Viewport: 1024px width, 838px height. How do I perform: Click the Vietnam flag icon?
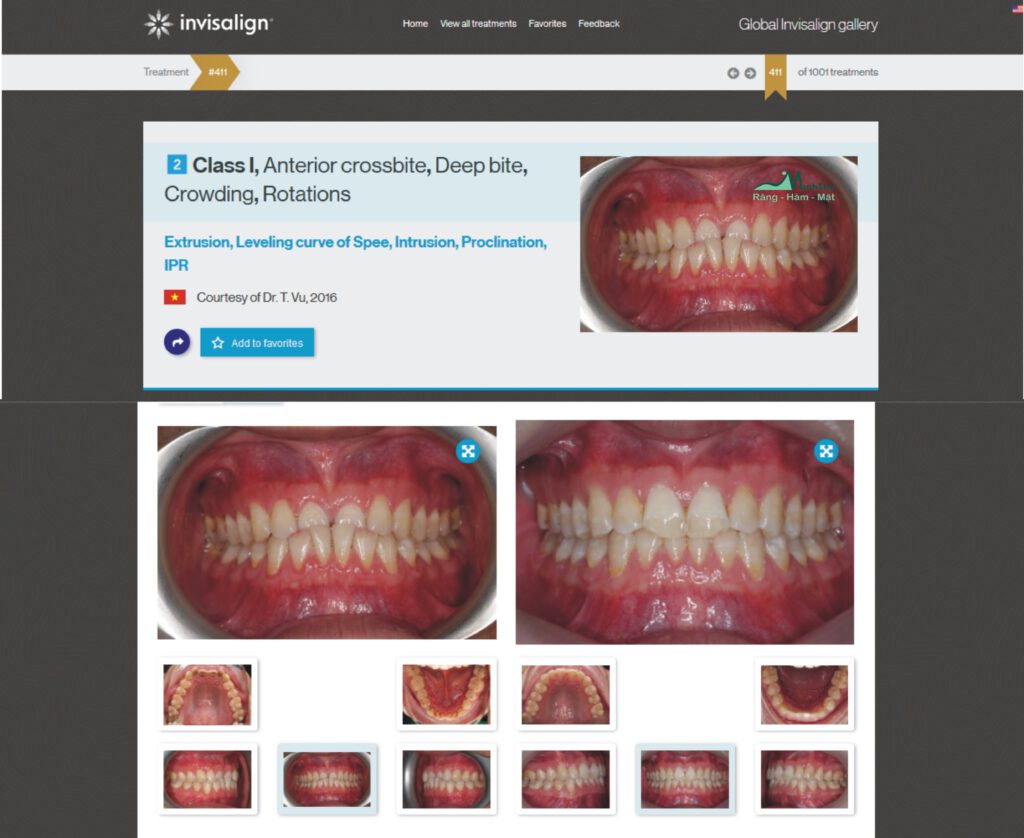point(175,297)
